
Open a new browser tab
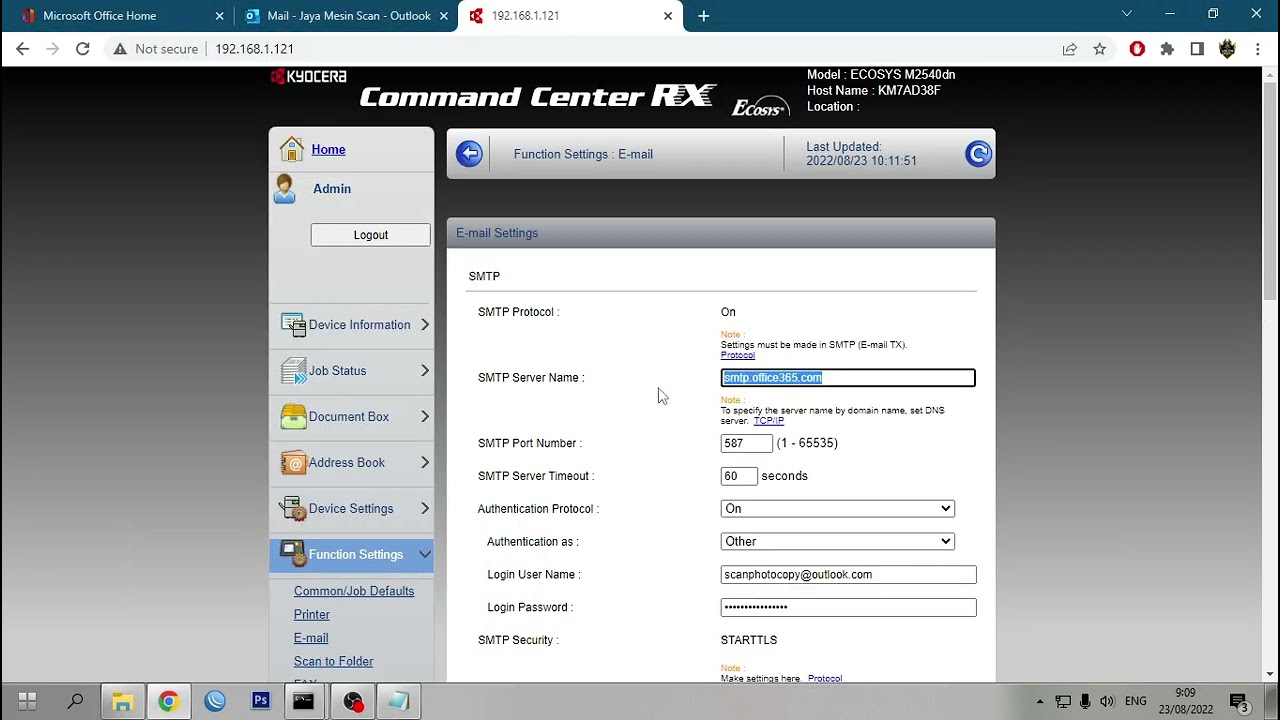703,16
